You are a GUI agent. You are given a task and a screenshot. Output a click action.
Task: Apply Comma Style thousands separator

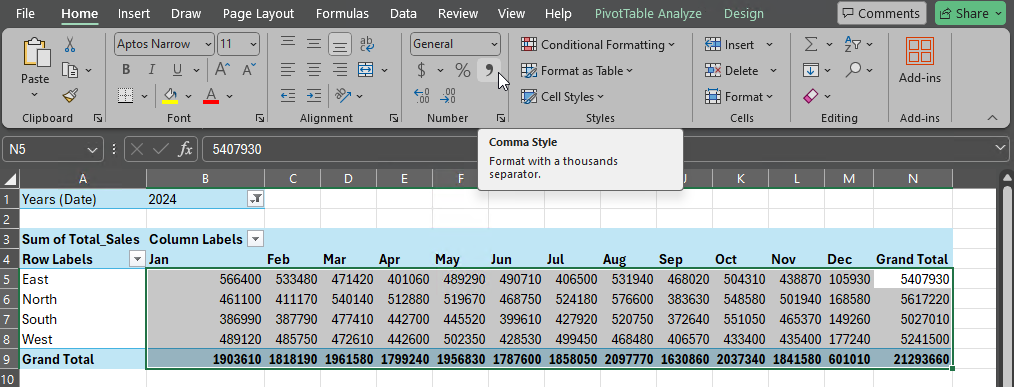(x=490, y=69)
